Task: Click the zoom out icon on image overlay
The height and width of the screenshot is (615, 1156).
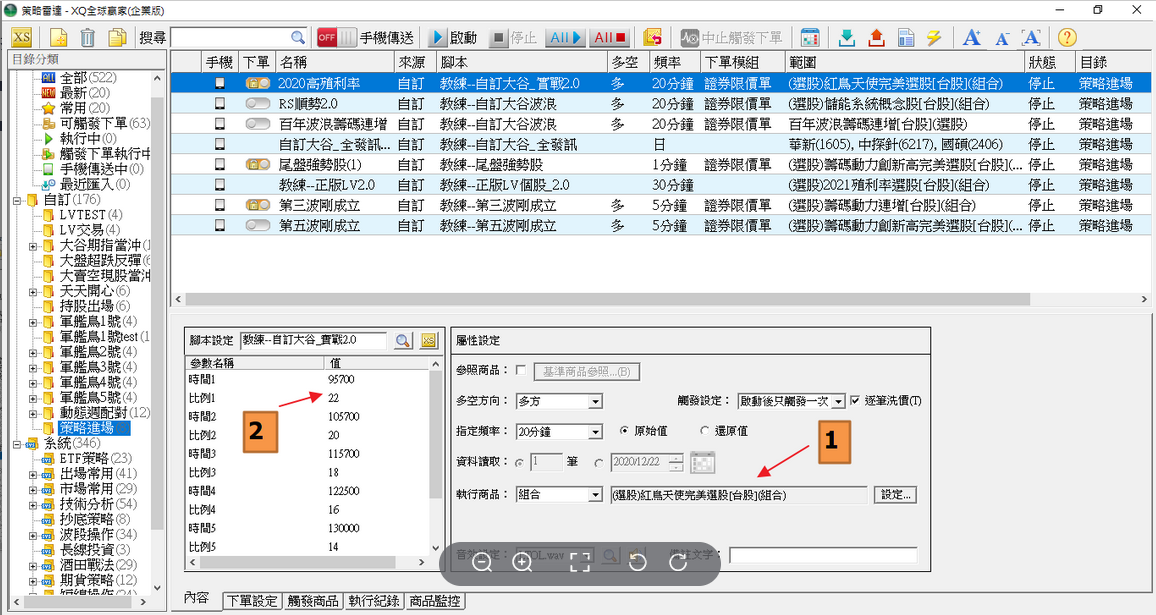Action: point(482,563)
